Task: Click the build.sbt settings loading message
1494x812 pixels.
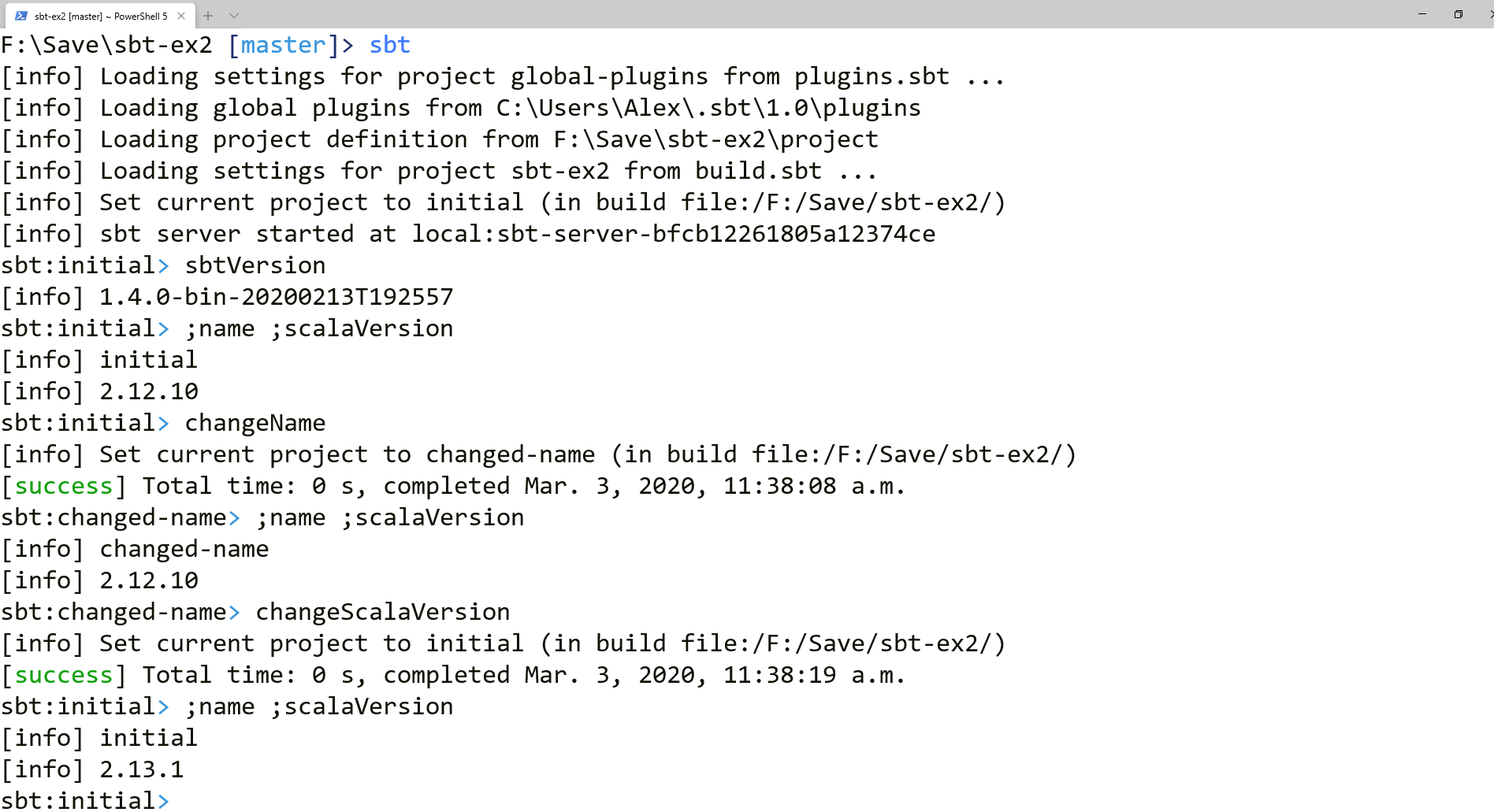Action: click(437, 170)
